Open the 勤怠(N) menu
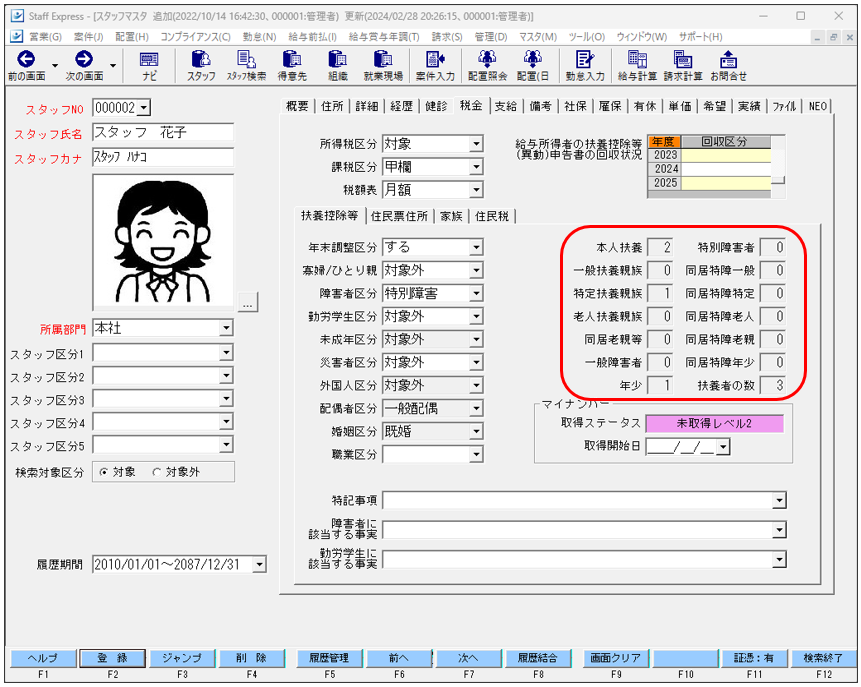 tap(259, 37)
